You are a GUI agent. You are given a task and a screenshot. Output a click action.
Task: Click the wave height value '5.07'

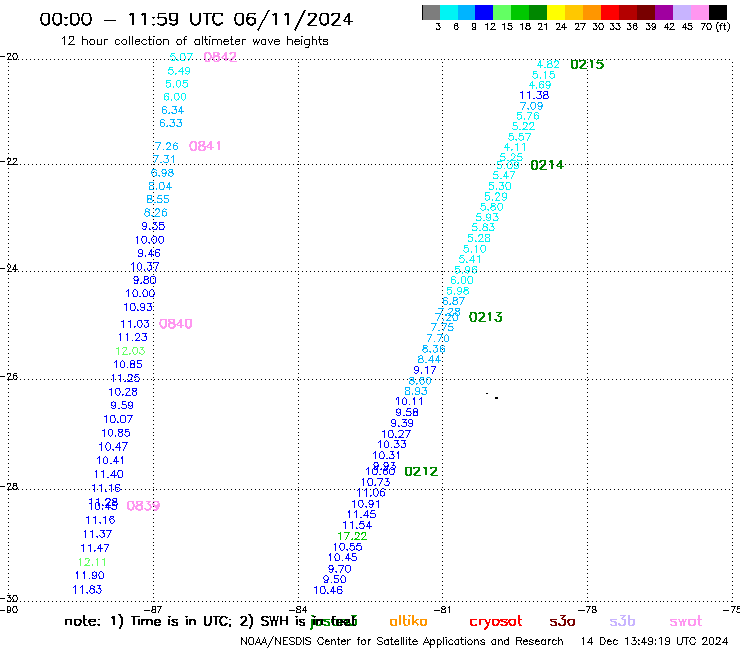click(x=181, y=57)
